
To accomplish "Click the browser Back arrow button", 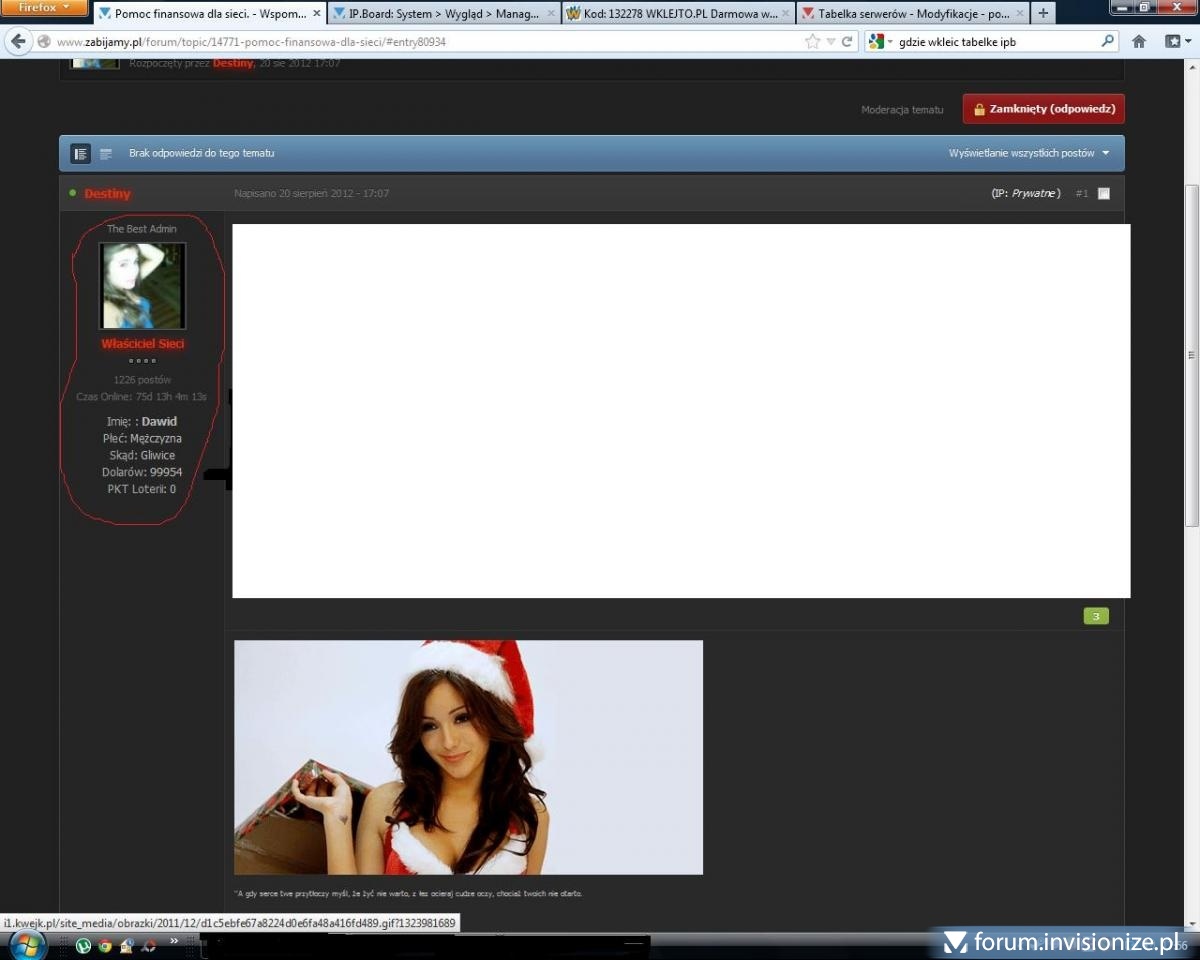I will click(18, 42).
